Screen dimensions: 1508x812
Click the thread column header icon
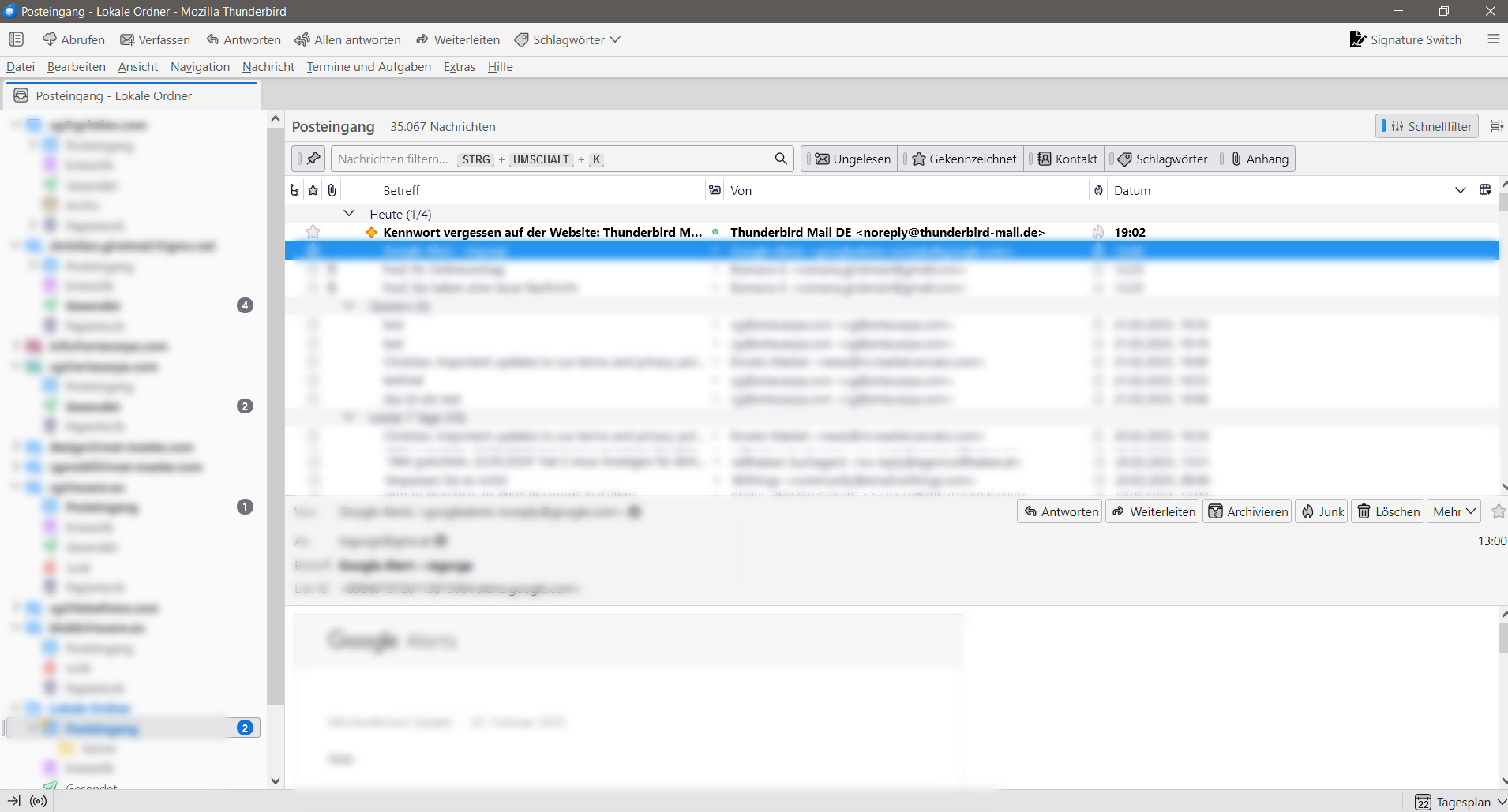(x=294, y=190)
